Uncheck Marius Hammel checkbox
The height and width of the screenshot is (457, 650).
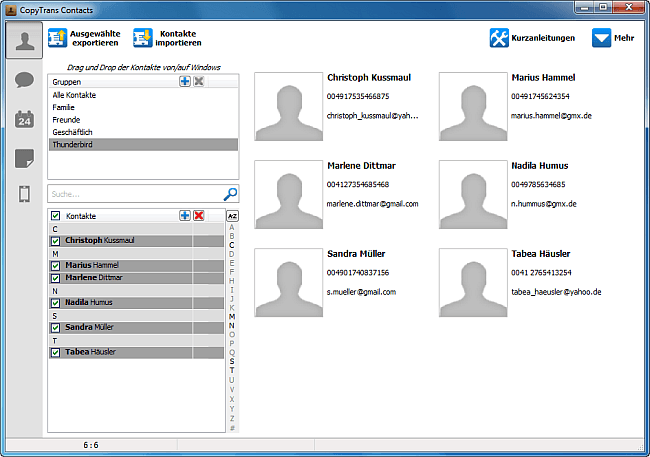(56, 265)
